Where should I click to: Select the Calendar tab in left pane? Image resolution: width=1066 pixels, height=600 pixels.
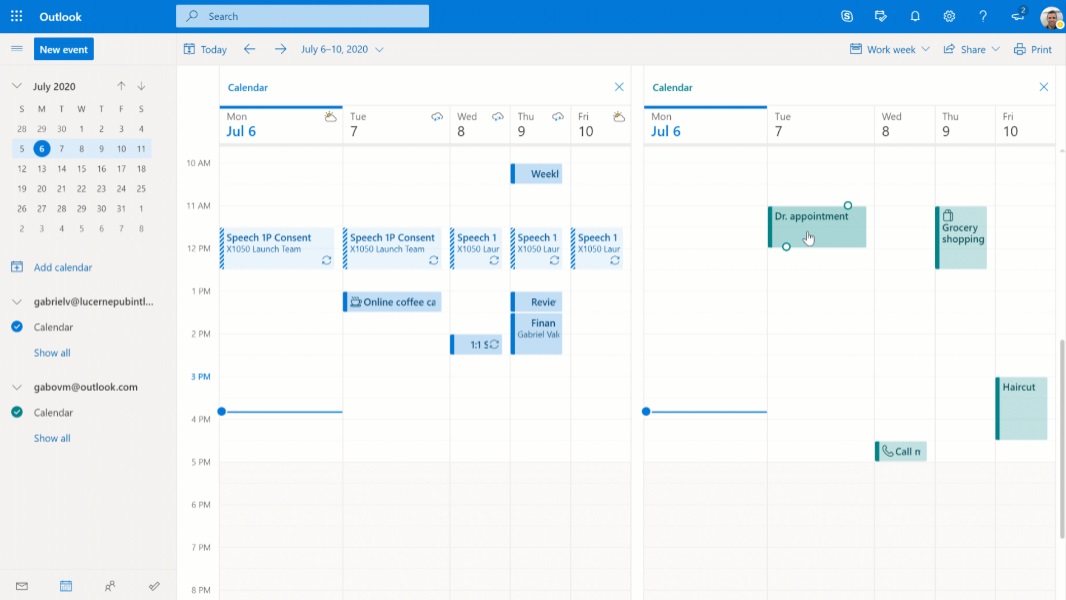pyautogui.click(x=247, y=87)
